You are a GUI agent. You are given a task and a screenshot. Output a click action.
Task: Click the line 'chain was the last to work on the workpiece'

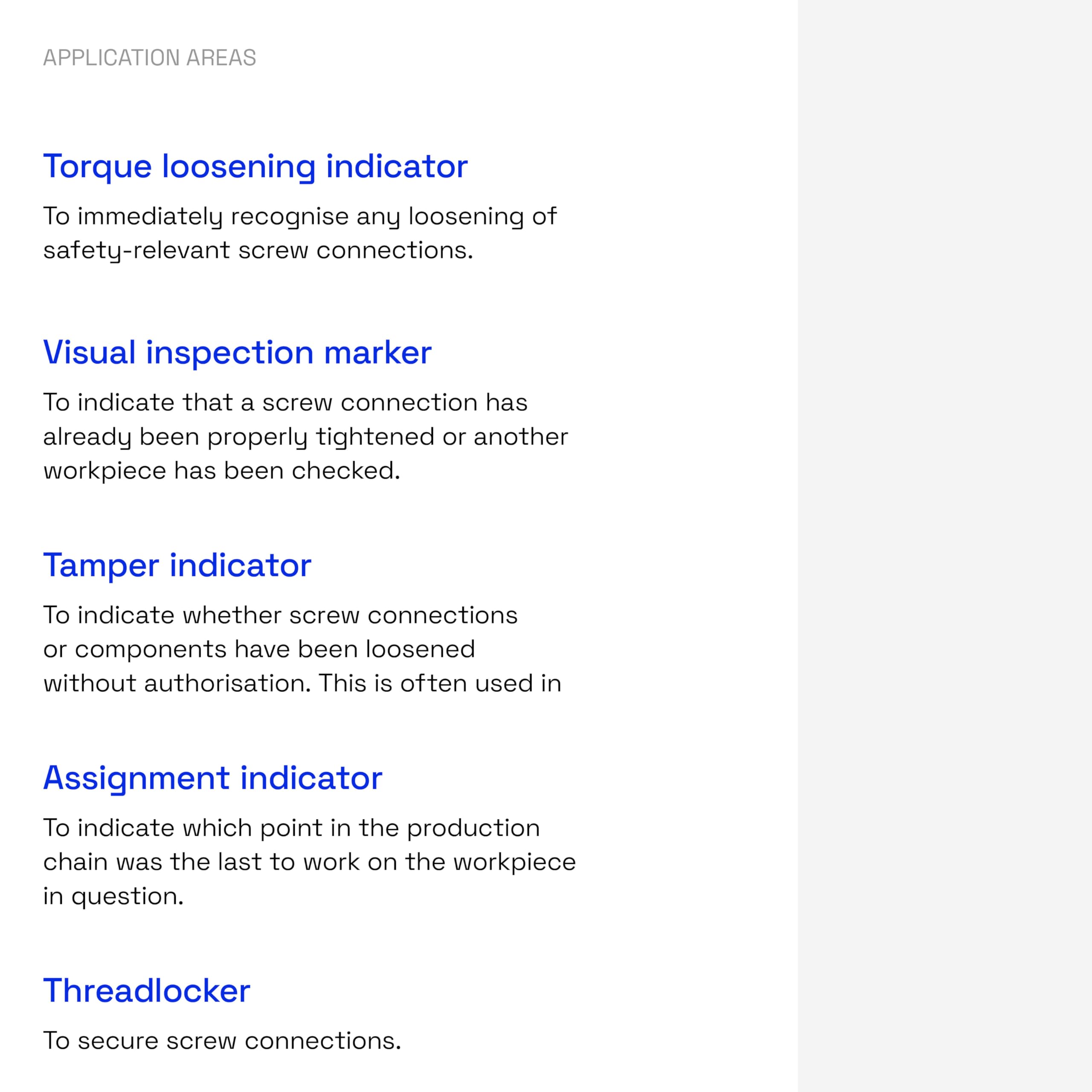tap(309, 862)
